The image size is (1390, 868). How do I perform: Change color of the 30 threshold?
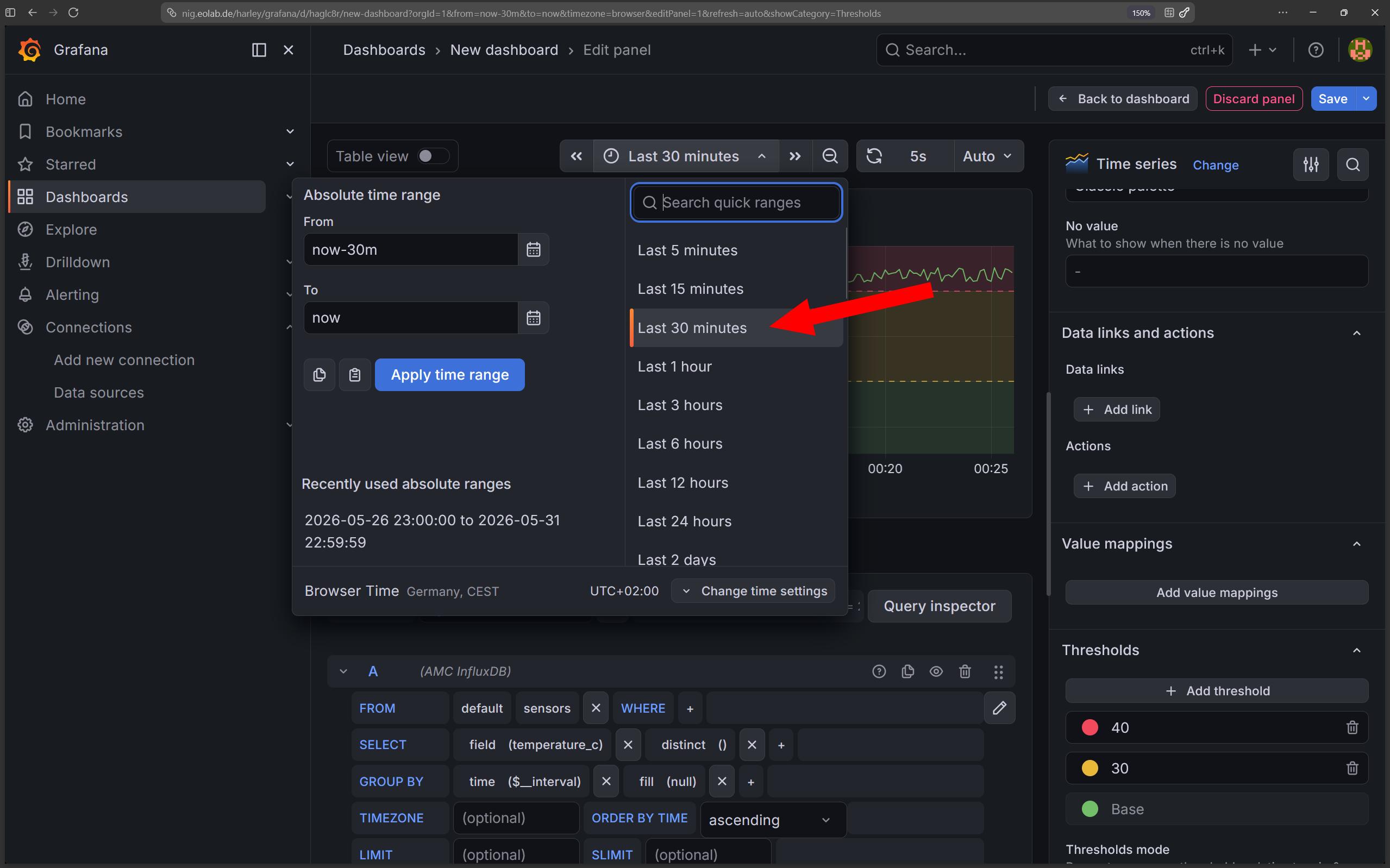point(1090,768)
